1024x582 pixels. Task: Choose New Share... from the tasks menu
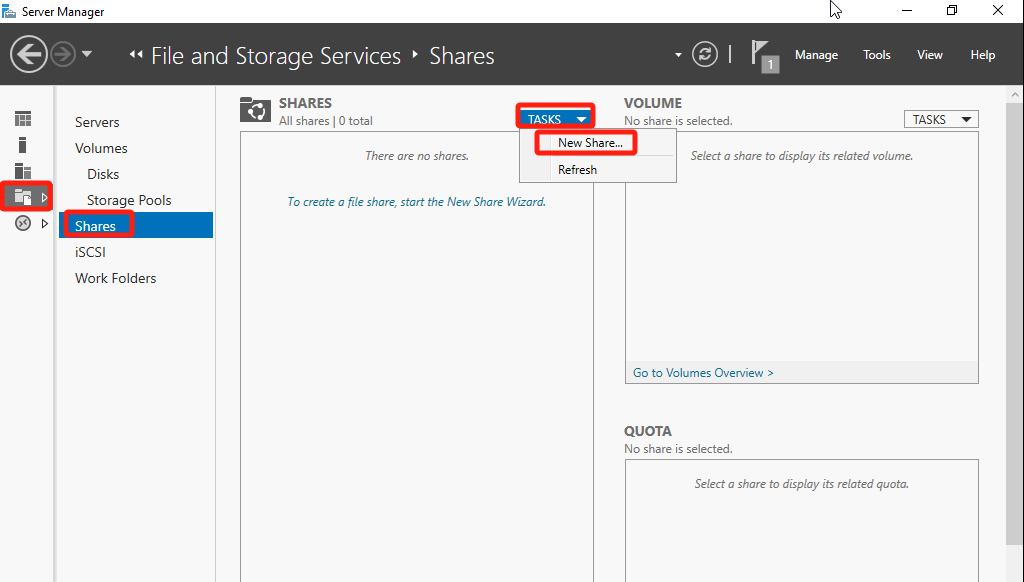pyautogui.click(x=590, y=143)
